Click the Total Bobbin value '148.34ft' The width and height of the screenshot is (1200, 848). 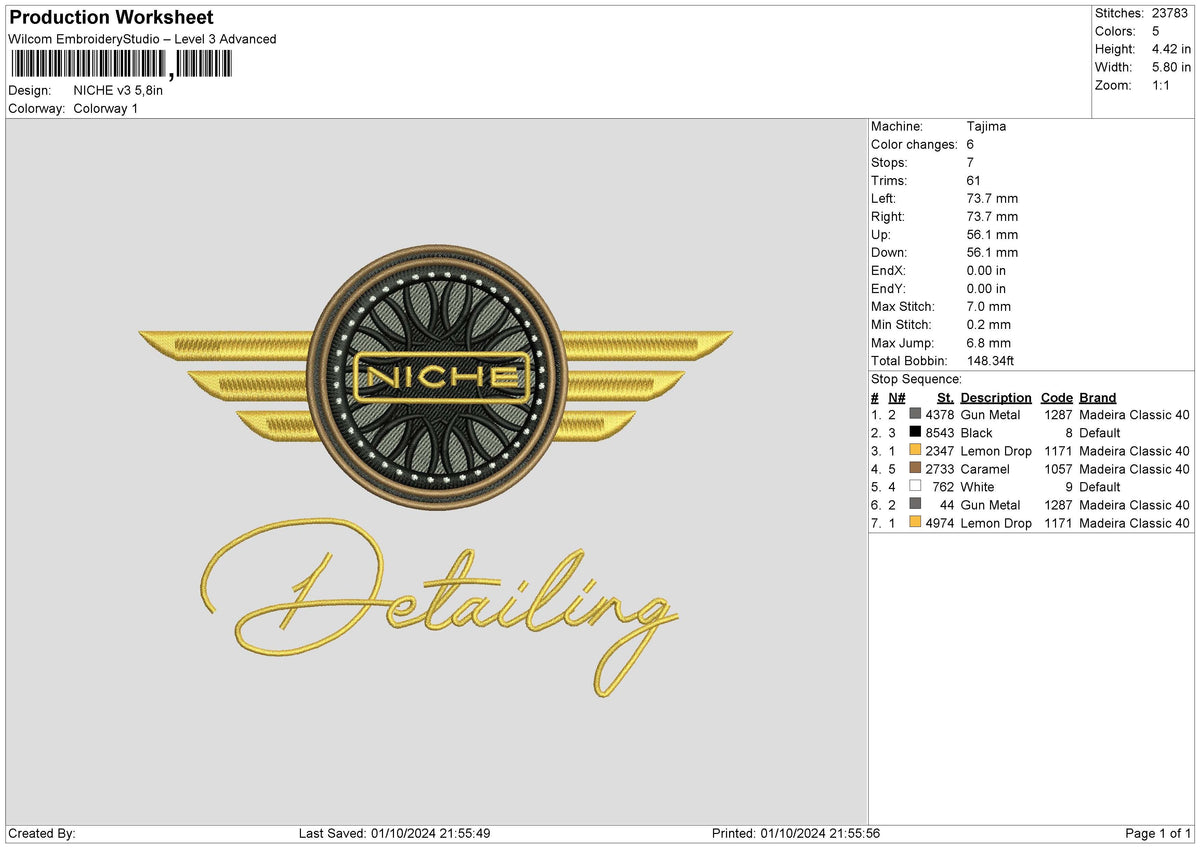pos(991,360)
